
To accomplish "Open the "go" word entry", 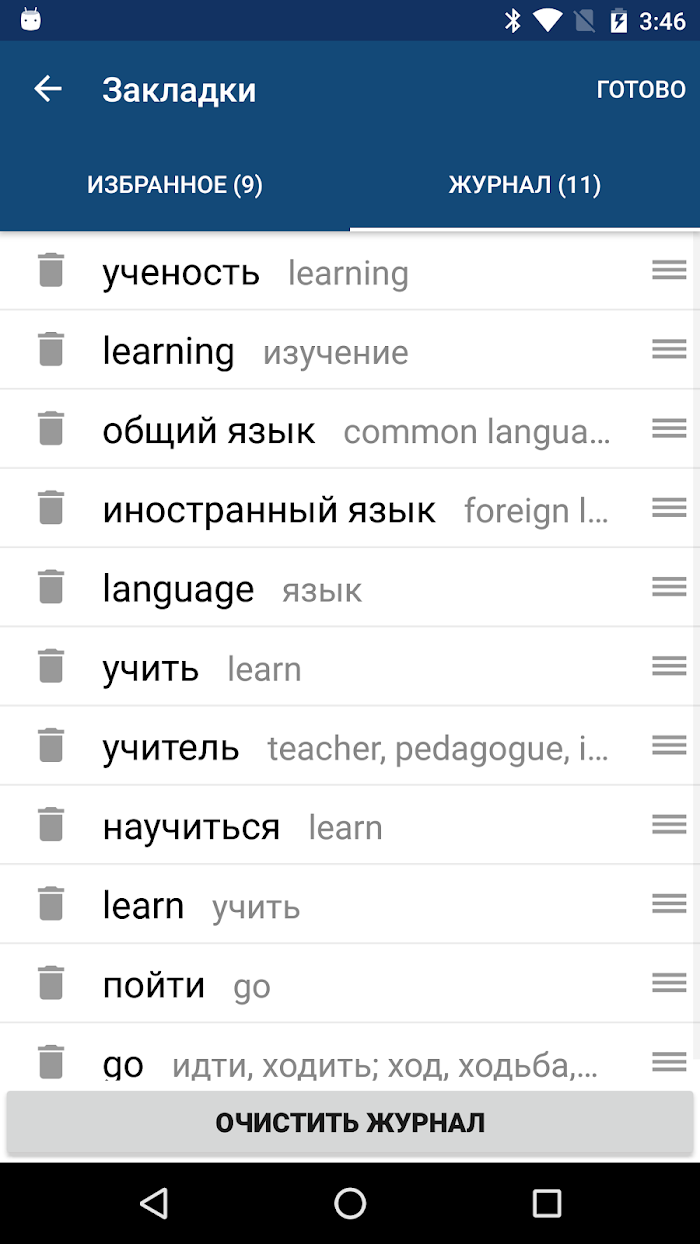I will click(350, 1062).
